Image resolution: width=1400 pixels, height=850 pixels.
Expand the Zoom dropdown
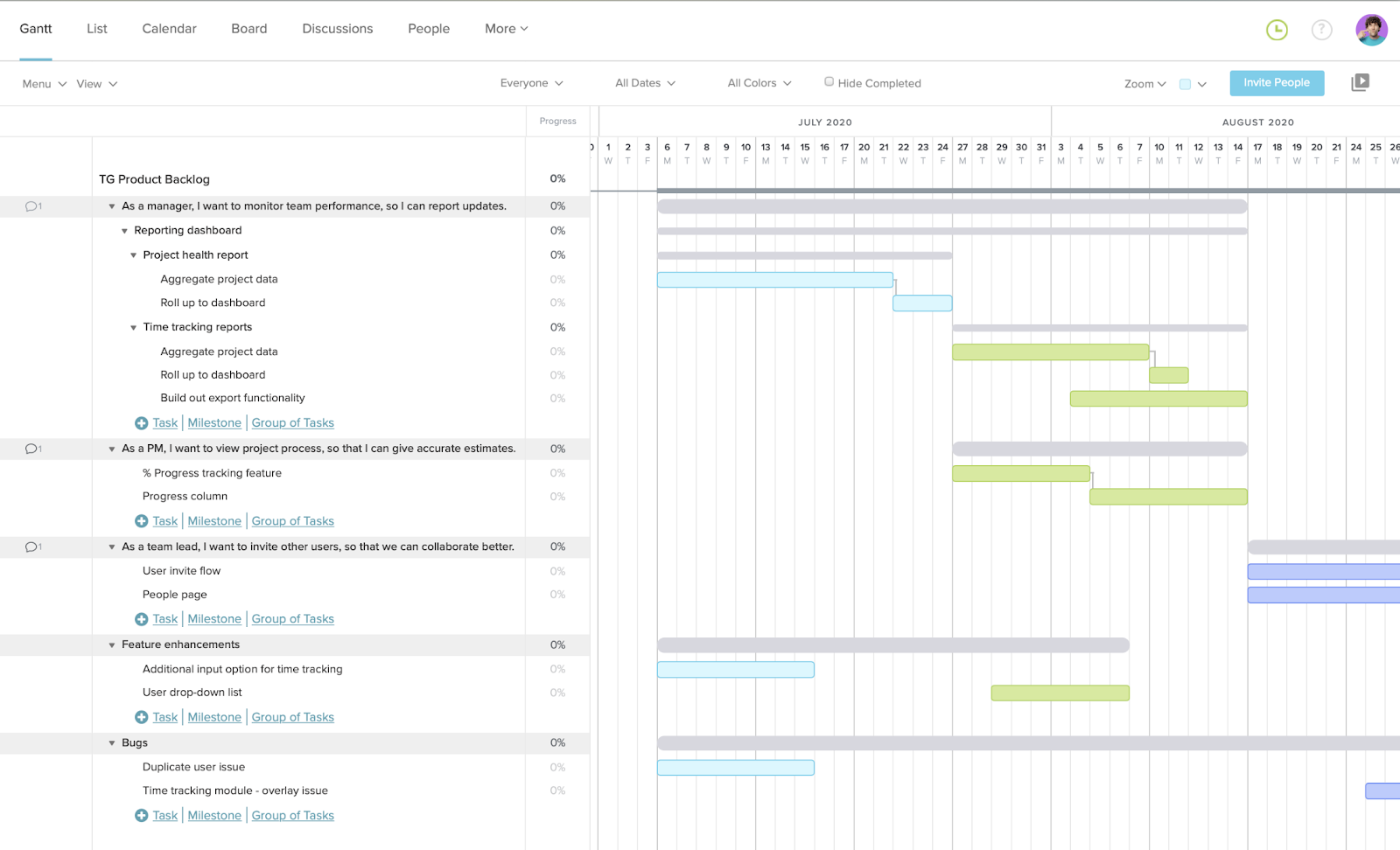point(1144,84)
